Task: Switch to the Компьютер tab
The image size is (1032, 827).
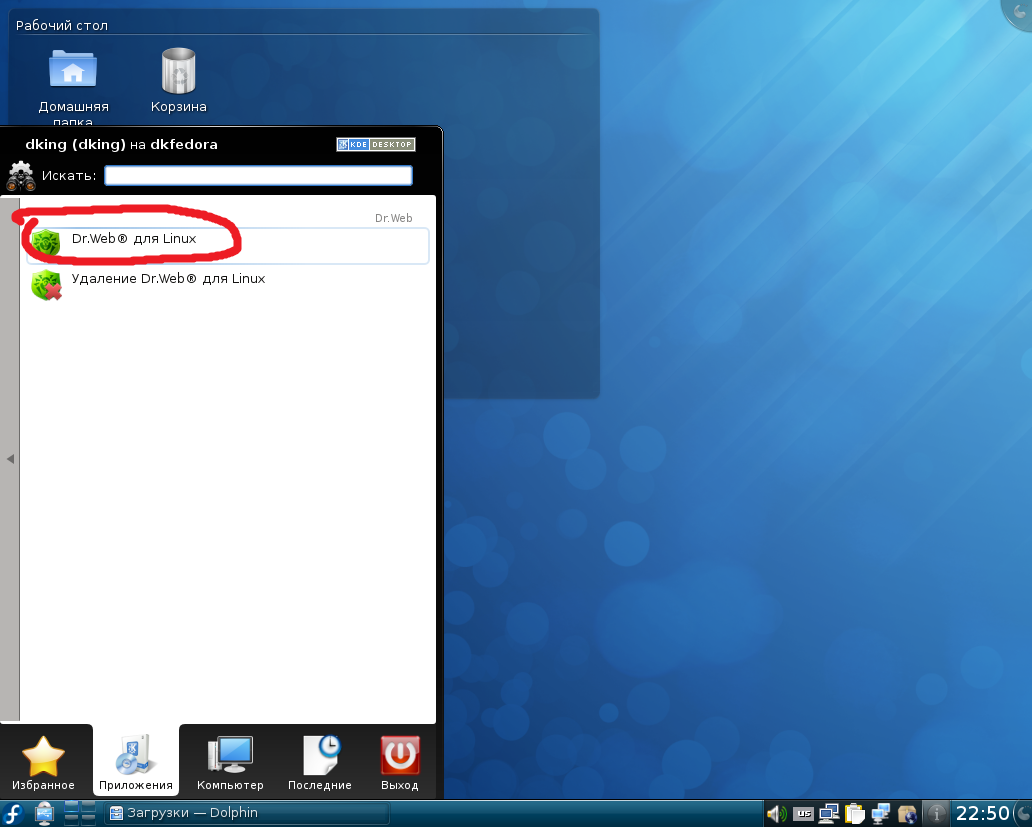Action: point(230,762)
